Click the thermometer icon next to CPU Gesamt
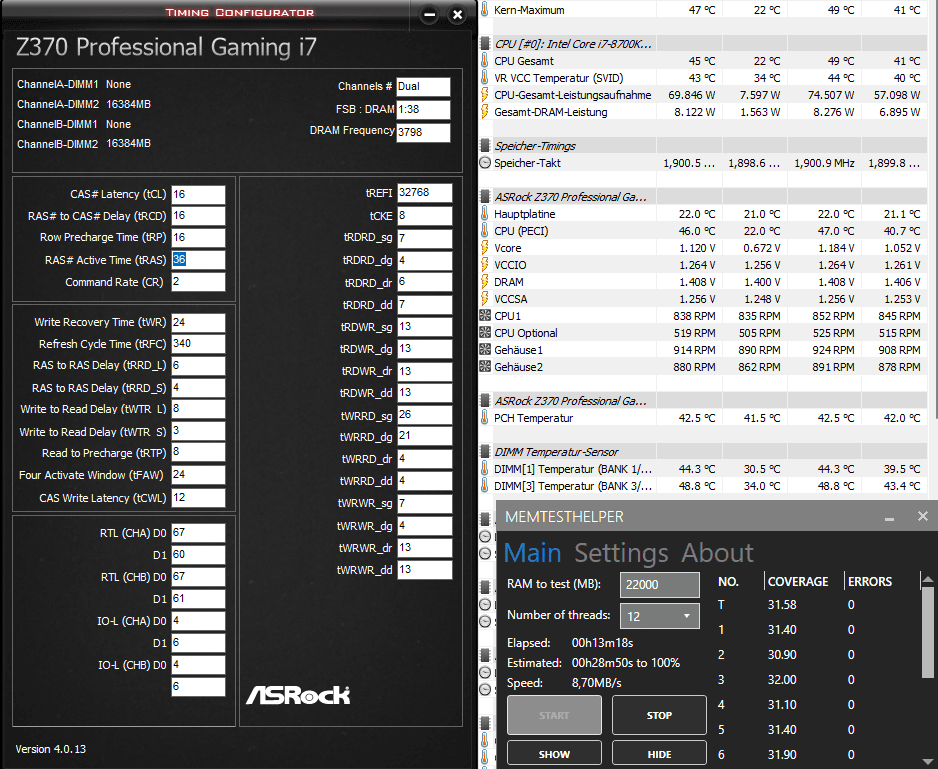 (485, 60)
